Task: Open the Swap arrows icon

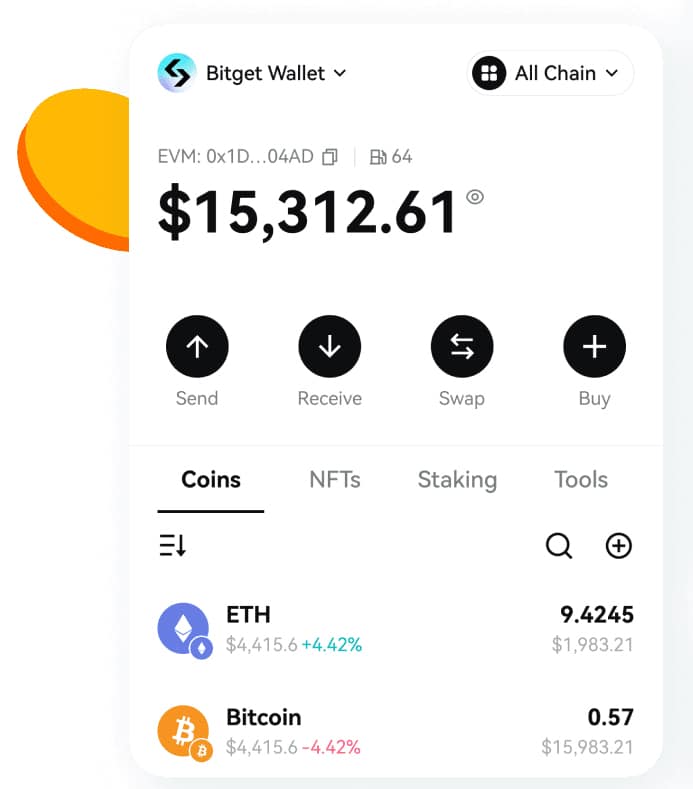Action: coord(462,347)
